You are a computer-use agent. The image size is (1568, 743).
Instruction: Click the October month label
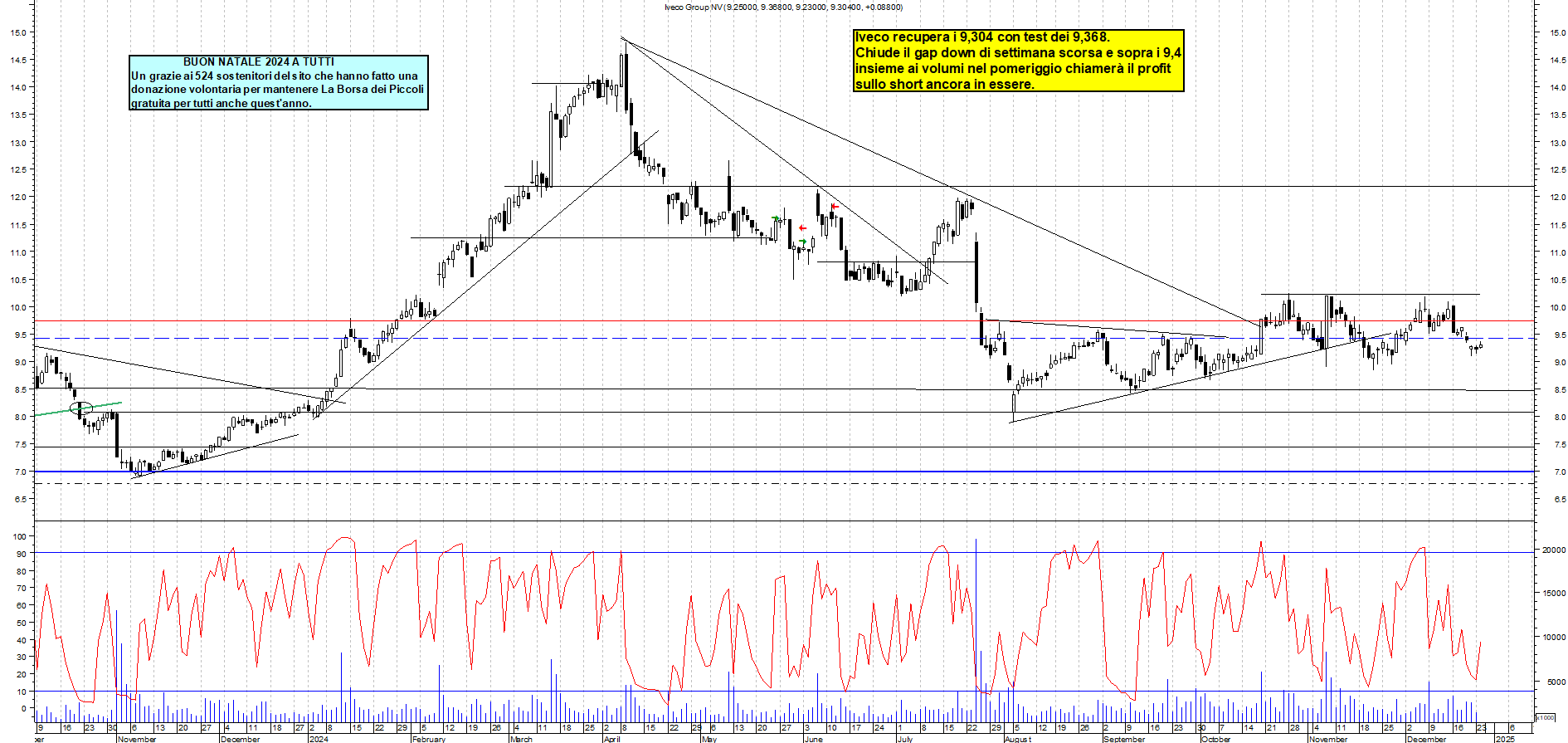[x=1216, y=739]
